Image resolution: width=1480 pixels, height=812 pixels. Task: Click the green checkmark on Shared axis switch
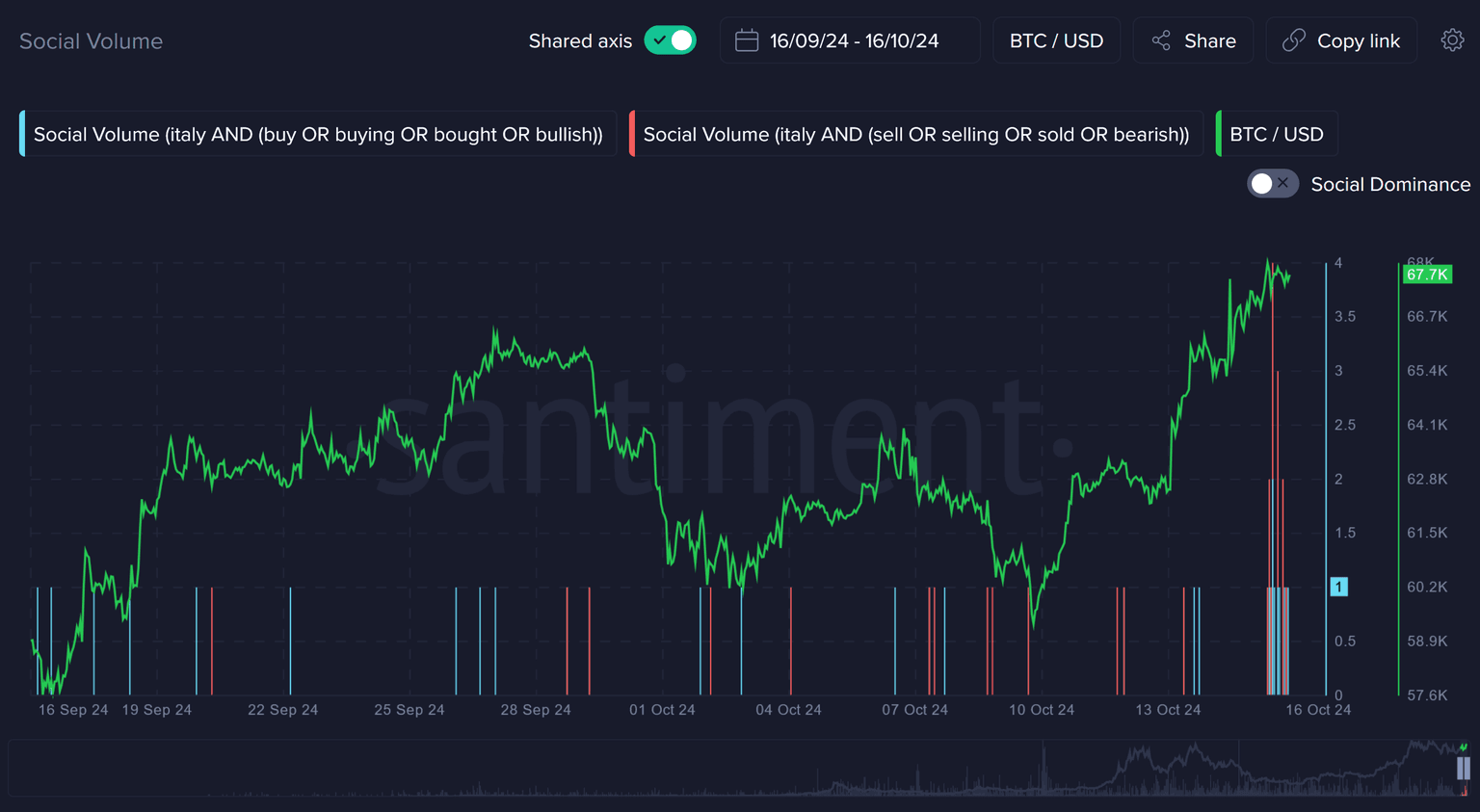(660, 40)
